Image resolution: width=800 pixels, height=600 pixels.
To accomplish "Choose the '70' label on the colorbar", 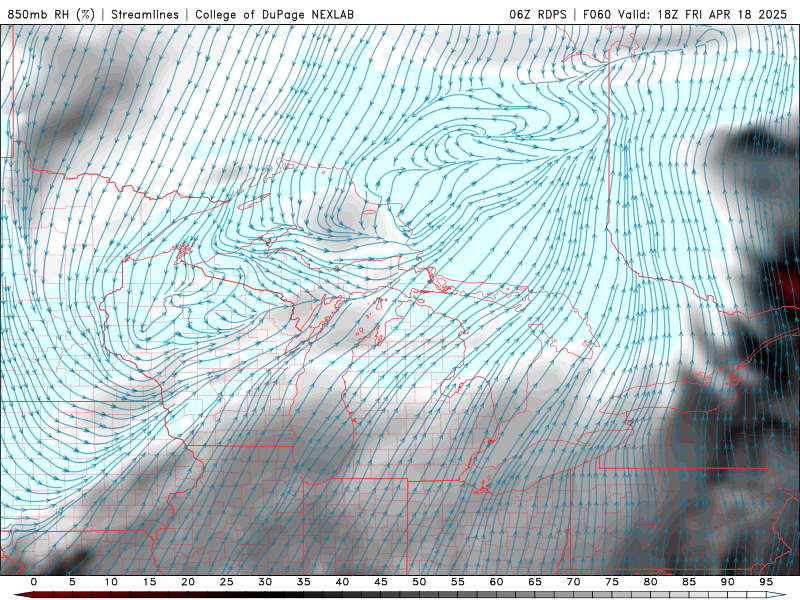I will (x=573, y=582).
